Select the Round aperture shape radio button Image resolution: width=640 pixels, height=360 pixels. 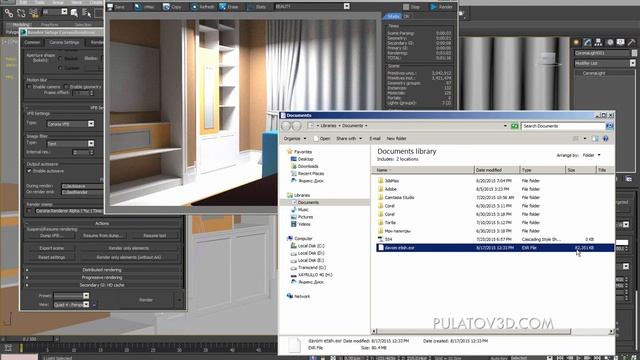pos(60,58)
